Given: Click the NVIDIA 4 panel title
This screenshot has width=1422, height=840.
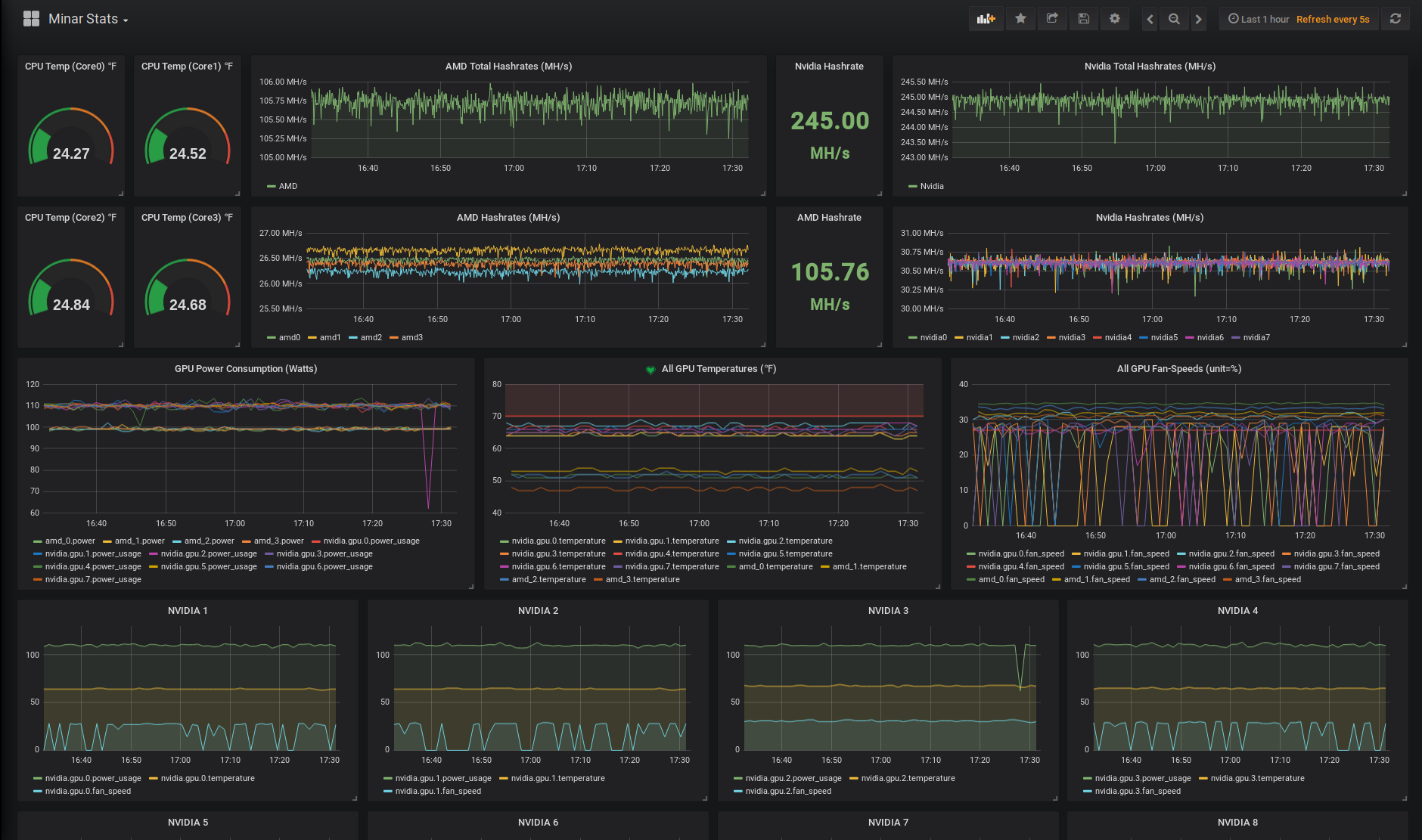Looking at the screenshot, I should [1237, 611].
